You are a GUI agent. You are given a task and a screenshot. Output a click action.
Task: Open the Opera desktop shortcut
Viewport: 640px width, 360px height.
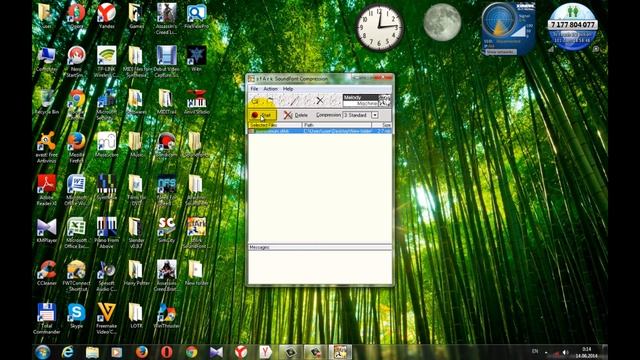point(76,16)
